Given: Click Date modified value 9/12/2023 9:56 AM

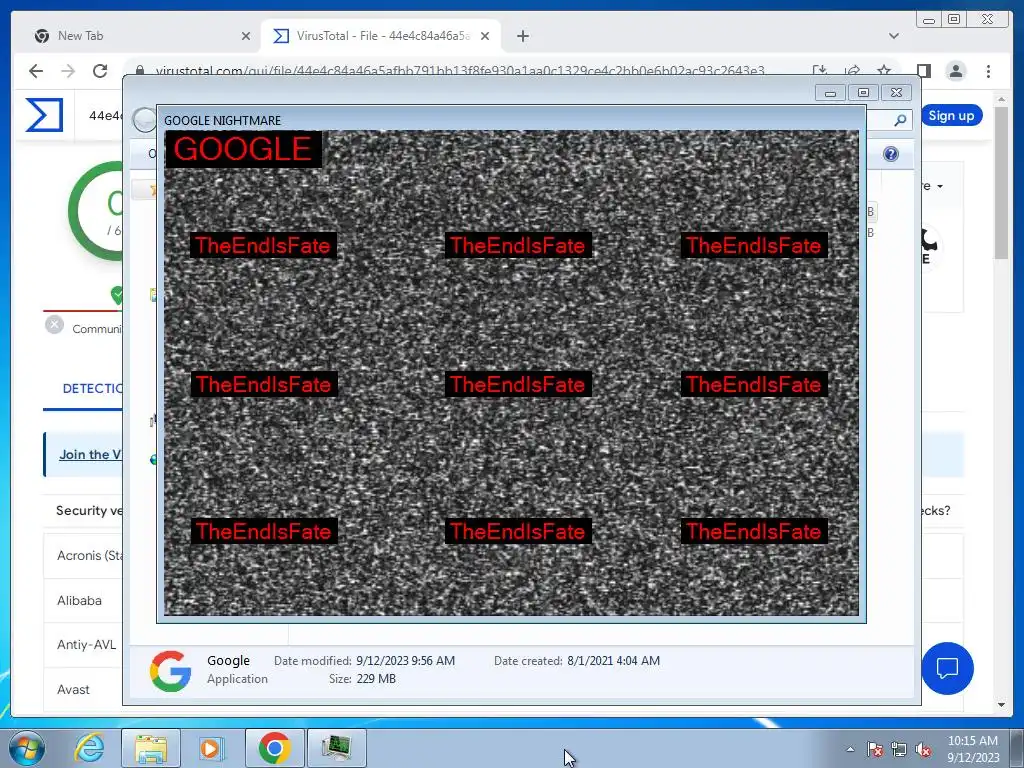Looking at the screenshot, I should [x=406, y=661].
